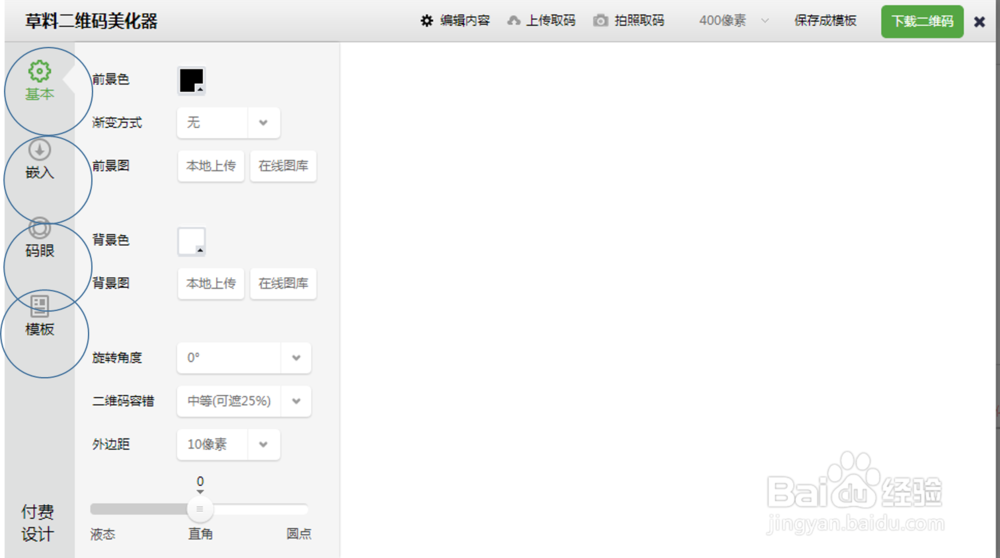Open the black 前景色 color picker
This screenshot has height=558, width=1000.
tap(191, 80)
